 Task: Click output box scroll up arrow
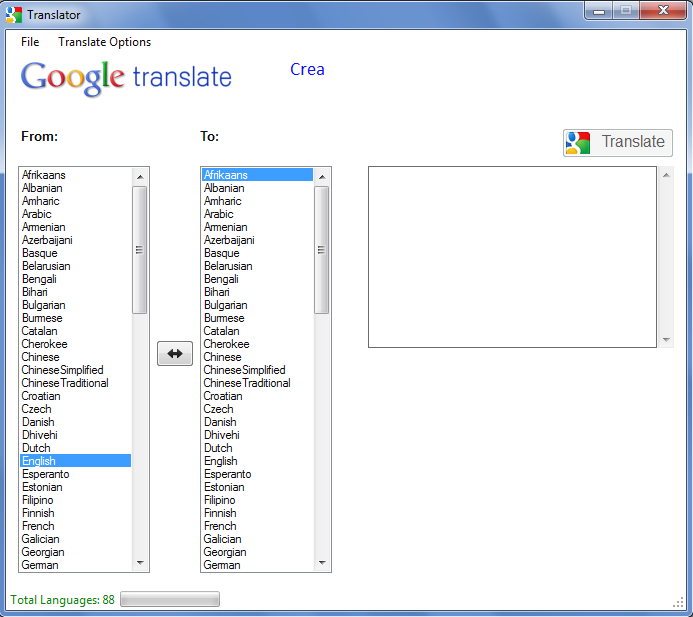[666, 175]
